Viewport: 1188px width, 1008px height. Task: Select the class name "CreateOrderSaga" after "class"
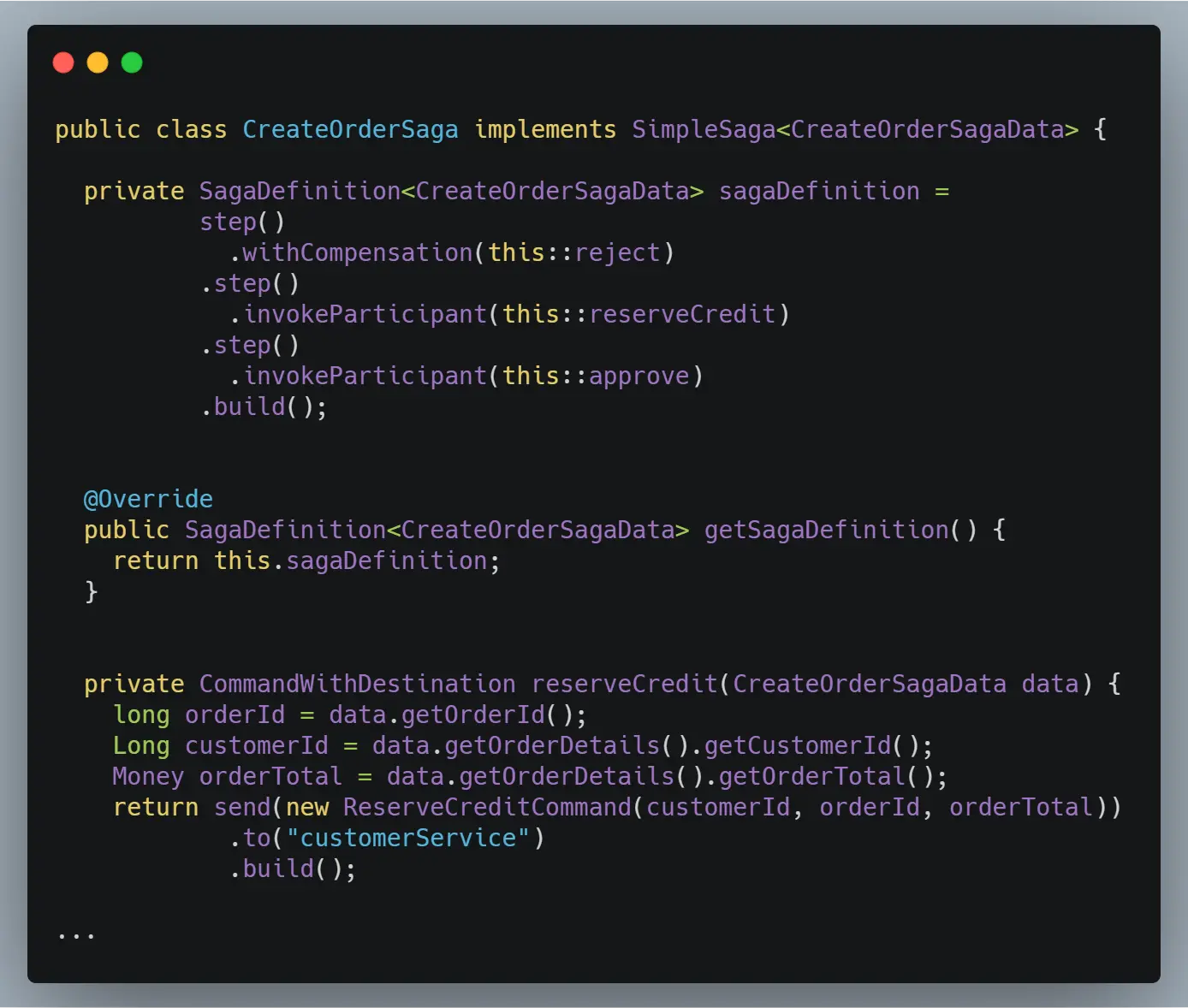tap(350, 129)
